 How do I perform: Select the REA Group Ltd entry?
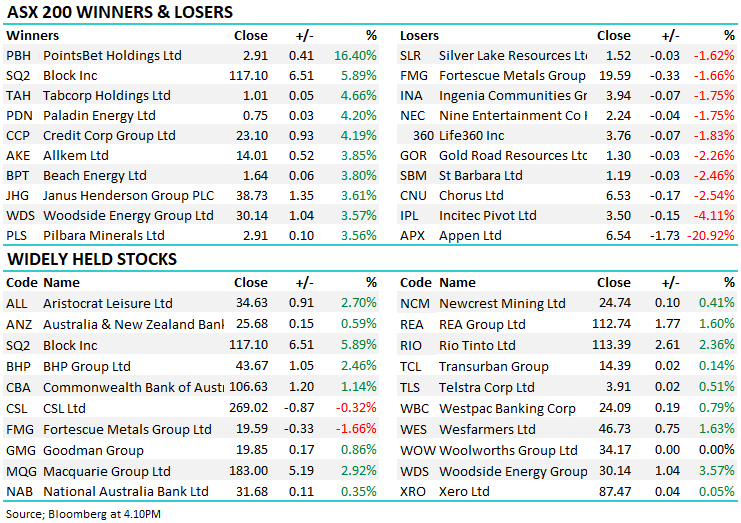pos(482,324)
